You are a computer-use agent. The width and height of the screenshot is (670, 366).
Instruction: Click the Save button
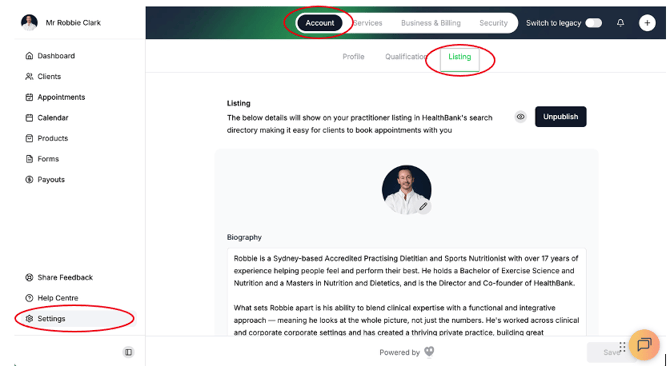coord(612,352)
